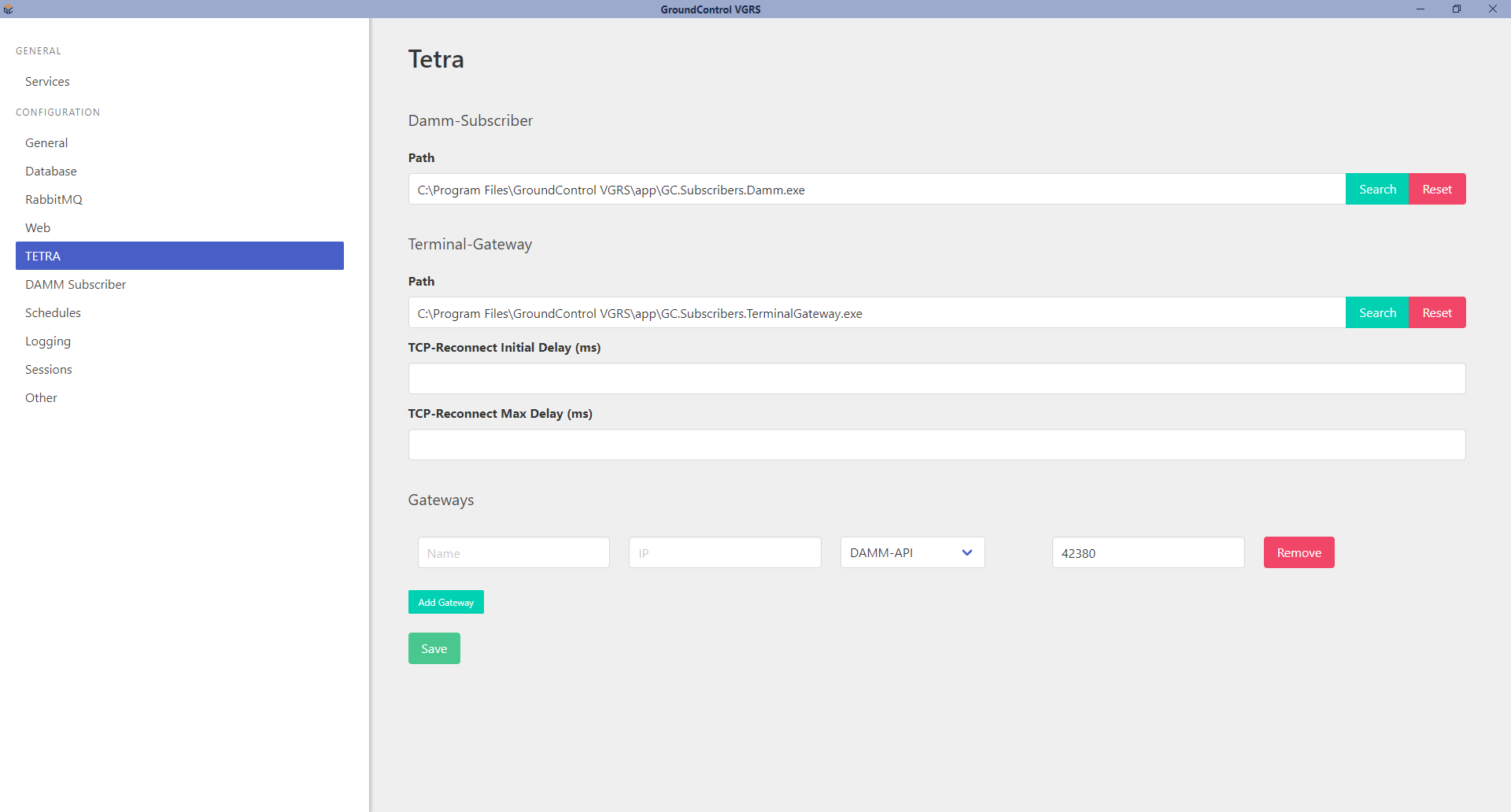The height and width of the screenshot is (812, 1511).
Task: Save the Tetra configuration
Action: [x=434, y=649]
